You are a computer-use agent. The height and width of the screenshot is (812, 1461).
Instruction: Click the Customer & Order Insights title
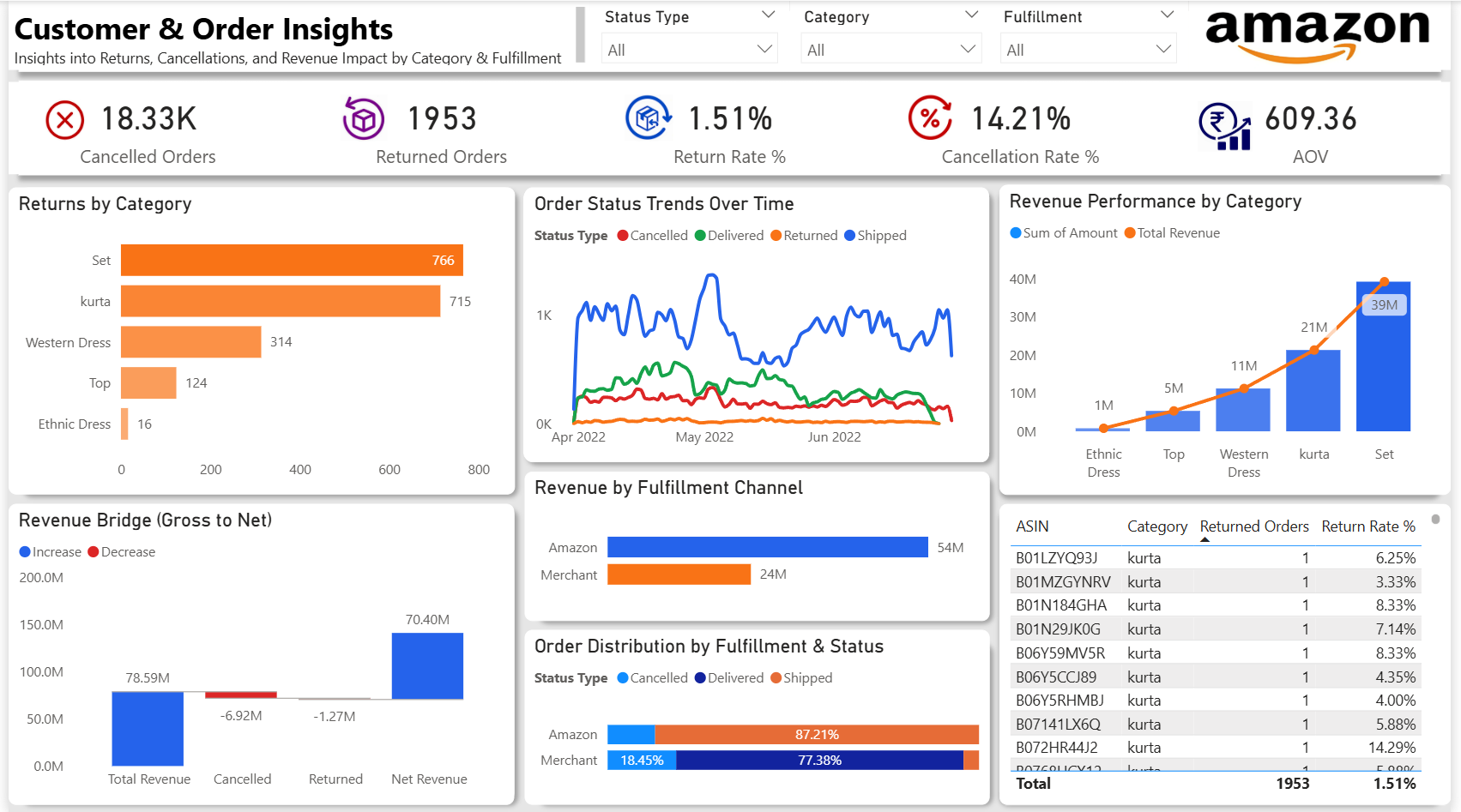(x=203, y=29)
